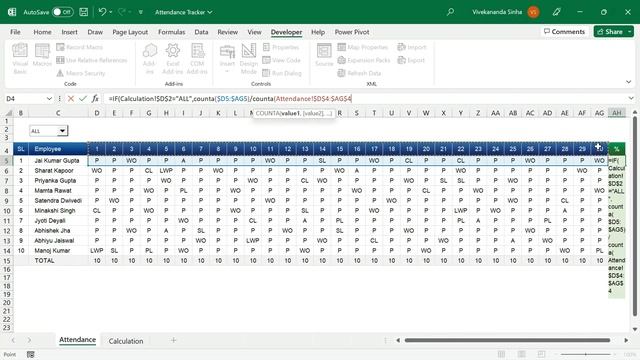Screen dimensions: 640x360
Task: Cancel formula entry with X icon
Action: click(71, 98)
